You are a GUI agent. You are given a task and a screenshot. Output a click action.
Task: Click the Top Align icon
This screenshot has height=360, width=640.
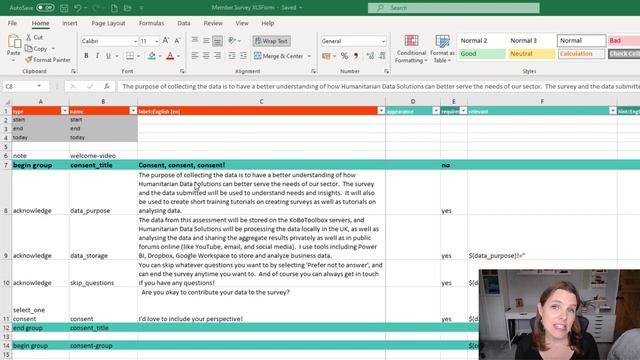pyautogui.click(x=195, y=40)
